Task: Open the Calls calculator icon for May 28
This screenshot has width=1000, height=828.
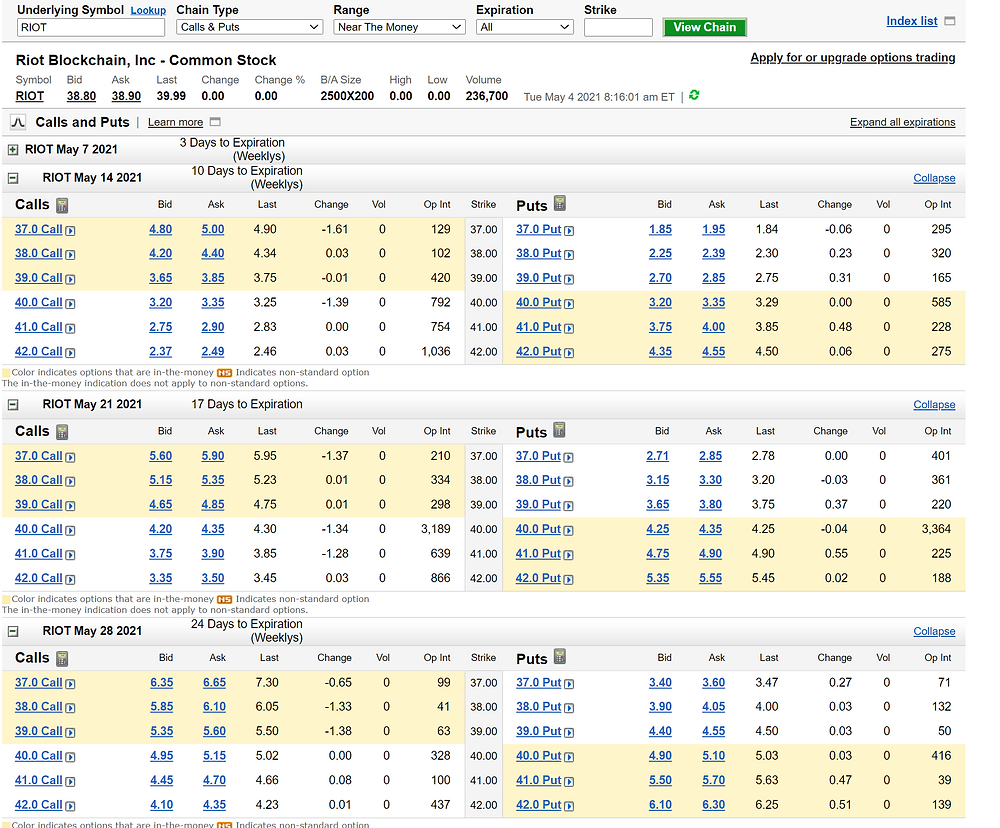Action: click(62, 658)
